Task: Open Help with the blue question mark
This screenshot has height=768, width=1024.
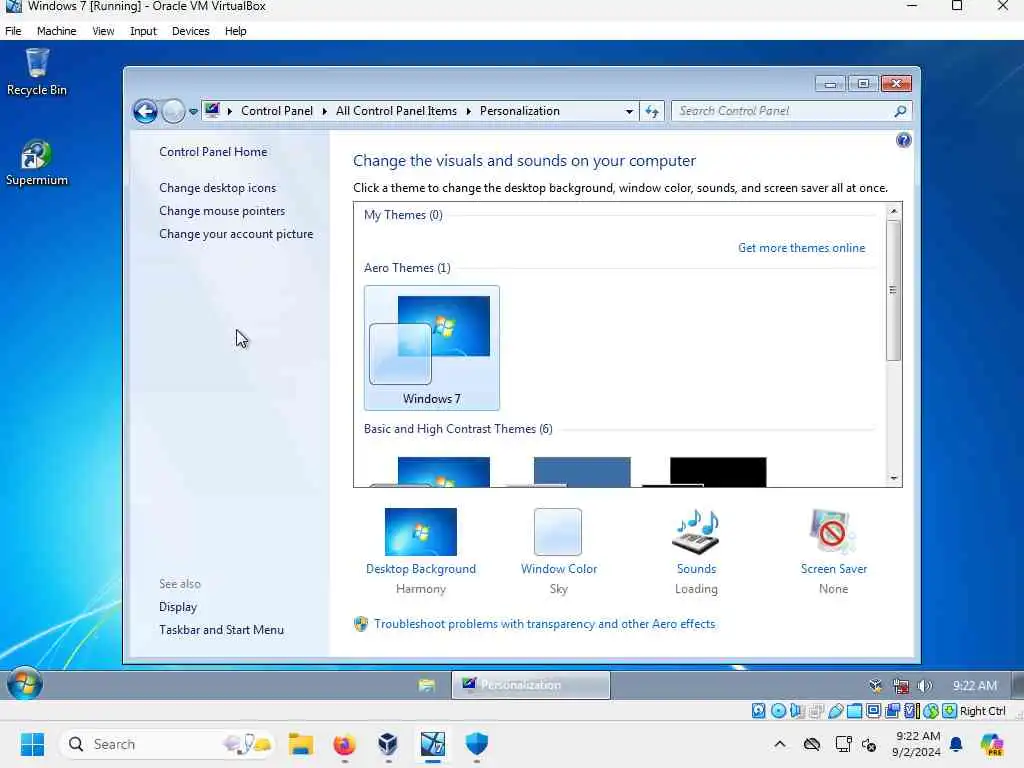Action: click(903, 140)
